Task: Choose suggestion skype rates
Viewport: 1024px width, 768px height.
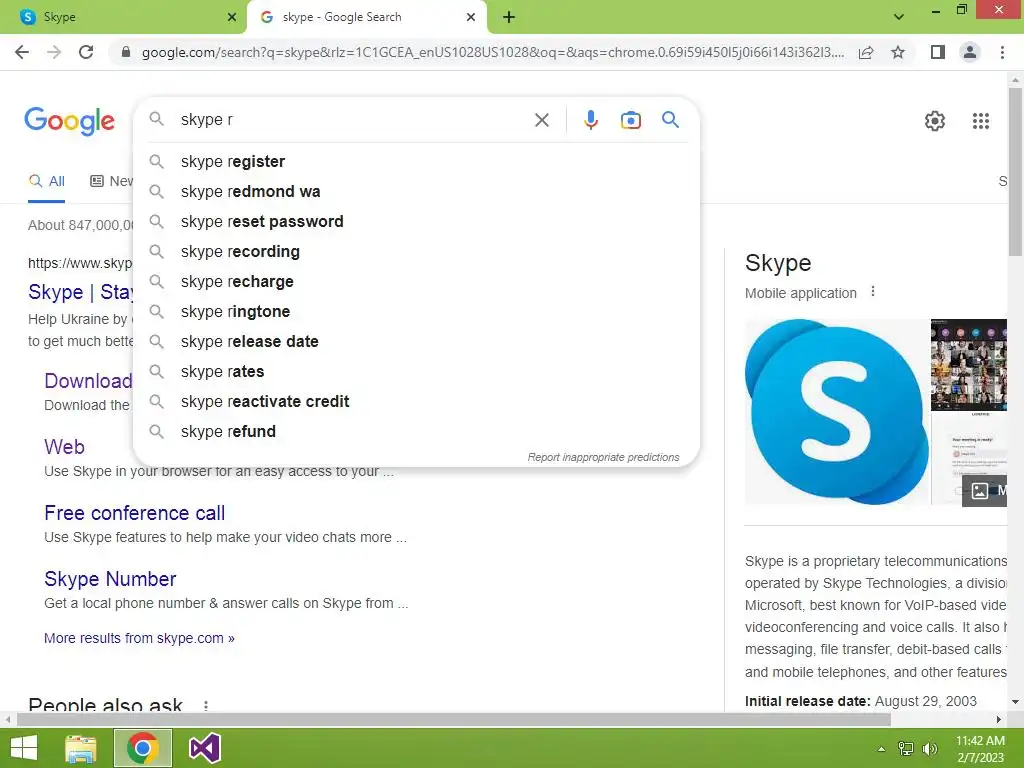Action: [416, 372]
